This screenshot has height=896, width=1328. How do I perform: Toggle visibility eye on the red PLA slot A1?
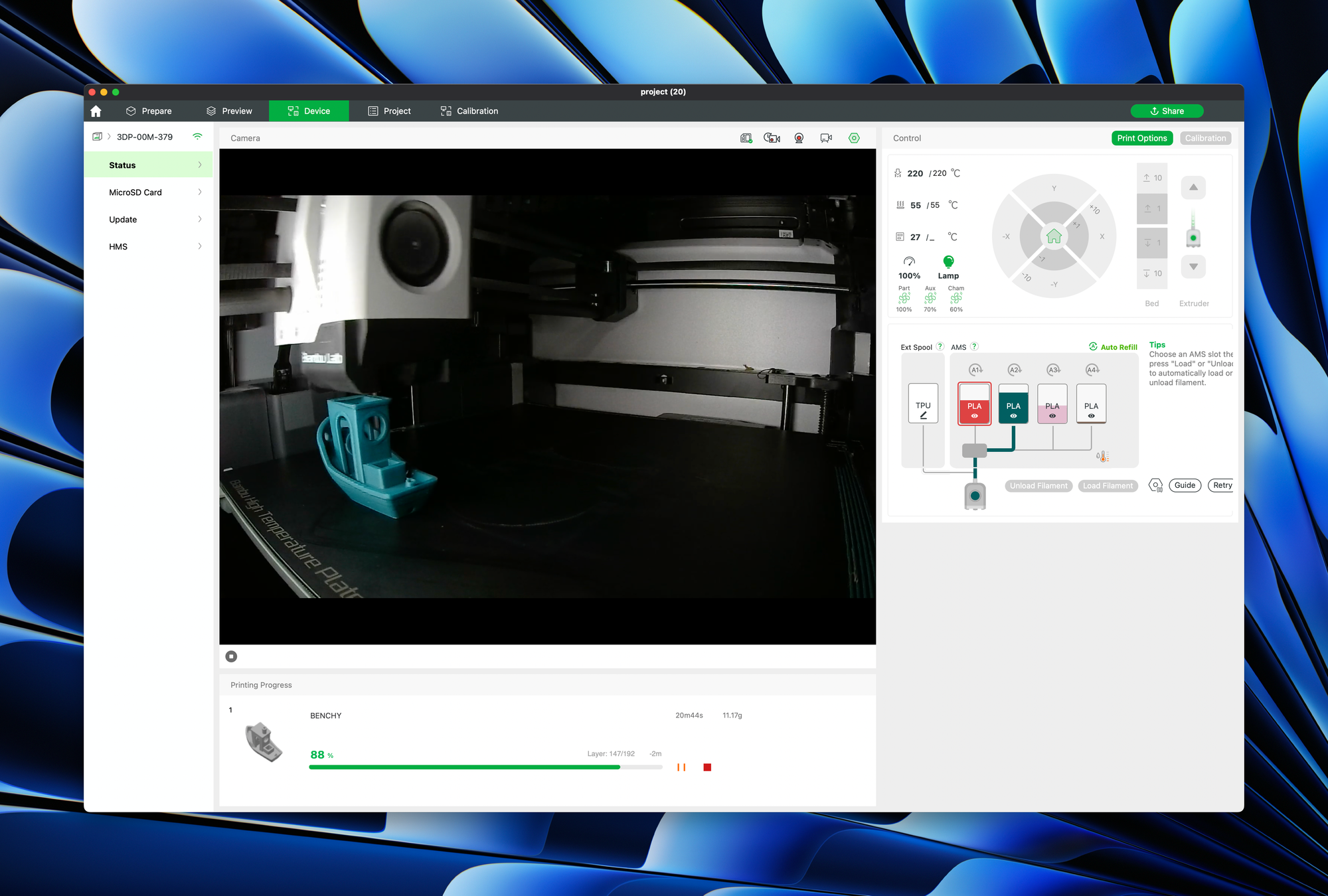[x=974, y=415]
